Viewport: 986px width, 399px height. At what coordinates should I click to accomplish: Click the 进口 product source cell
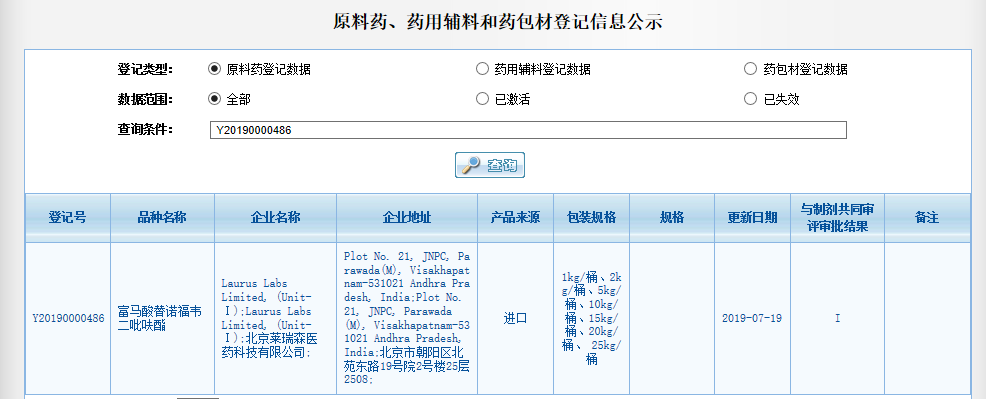pos(516,319)
